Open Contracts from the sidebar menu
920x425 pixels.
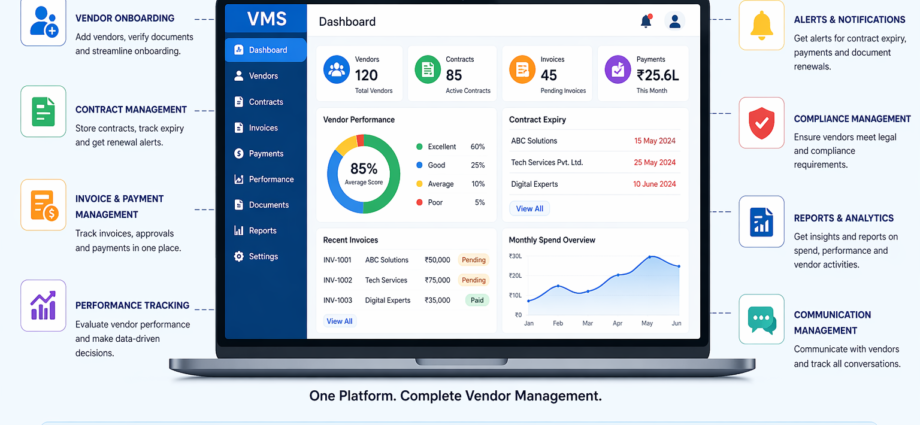pos(265,102)
